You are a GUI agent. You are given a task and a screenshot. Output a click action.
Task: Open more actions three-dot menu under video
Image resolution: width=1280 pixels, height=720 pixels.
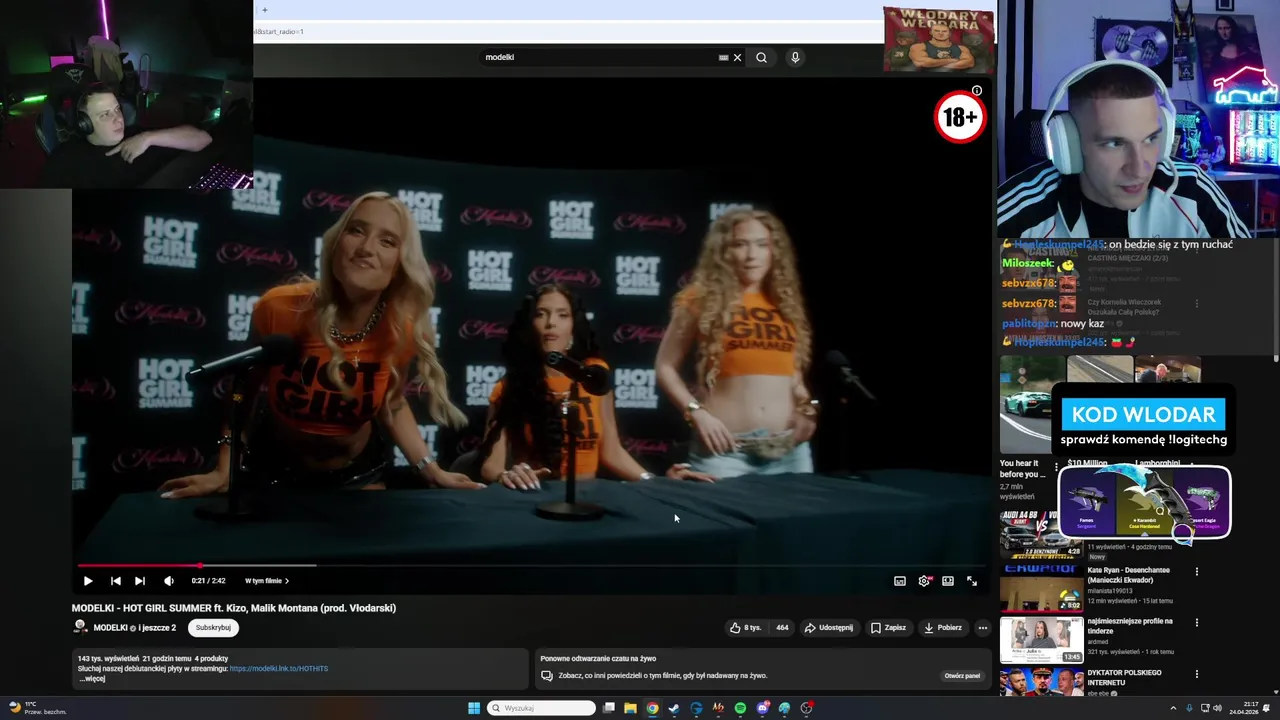[983, 628]
